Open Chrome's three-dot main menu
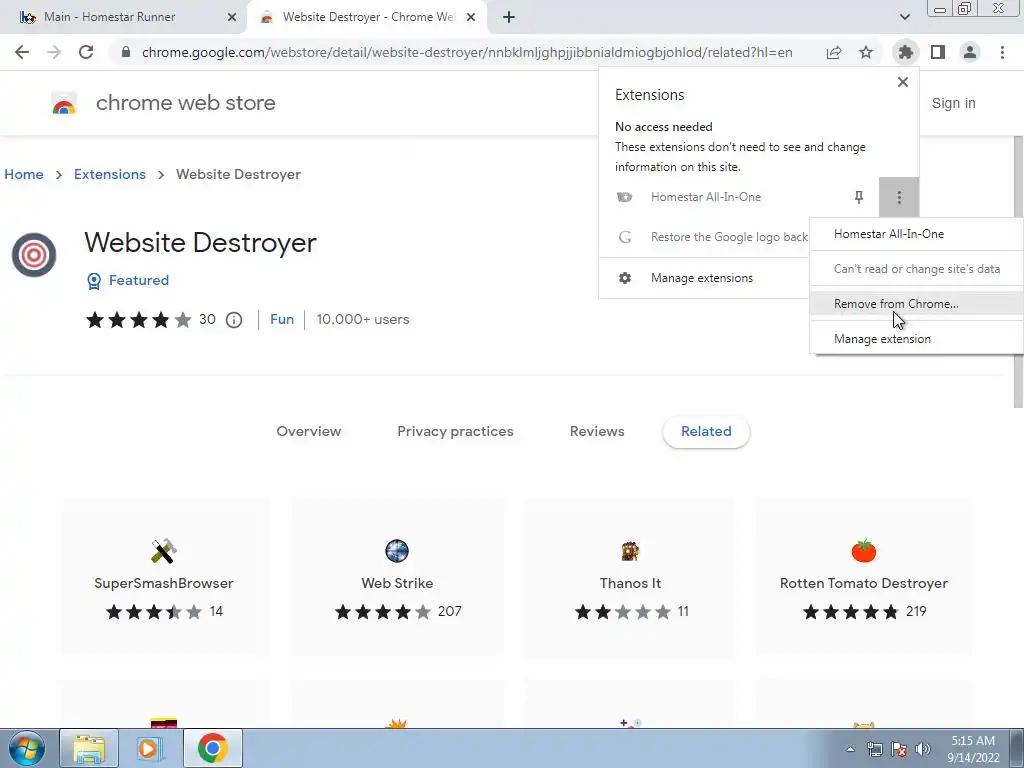 pyautogui.click(x=1002, y=52)
